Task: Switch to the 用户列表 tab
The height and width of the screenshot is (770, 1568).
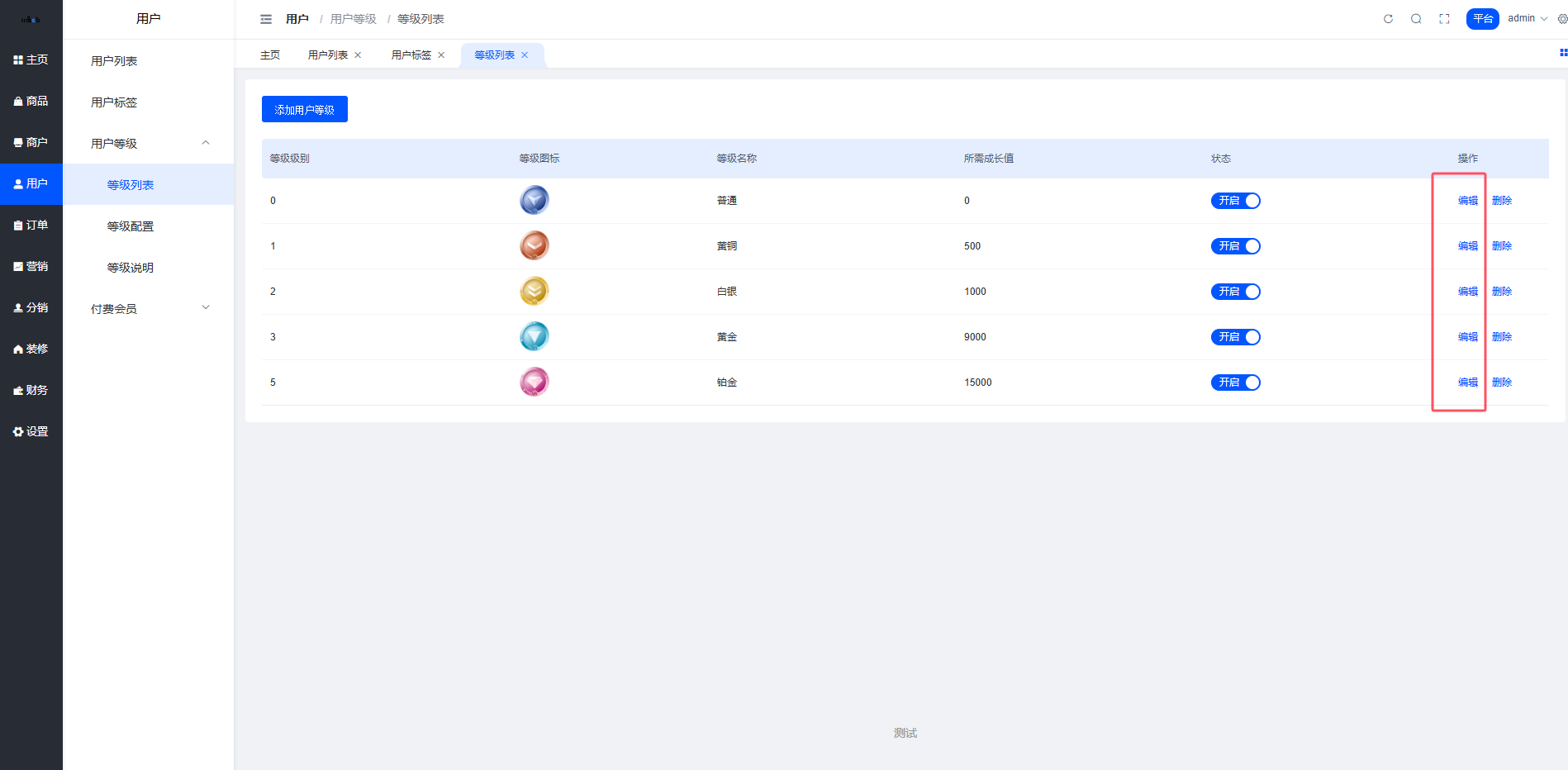Action: (x=327, y=55)
